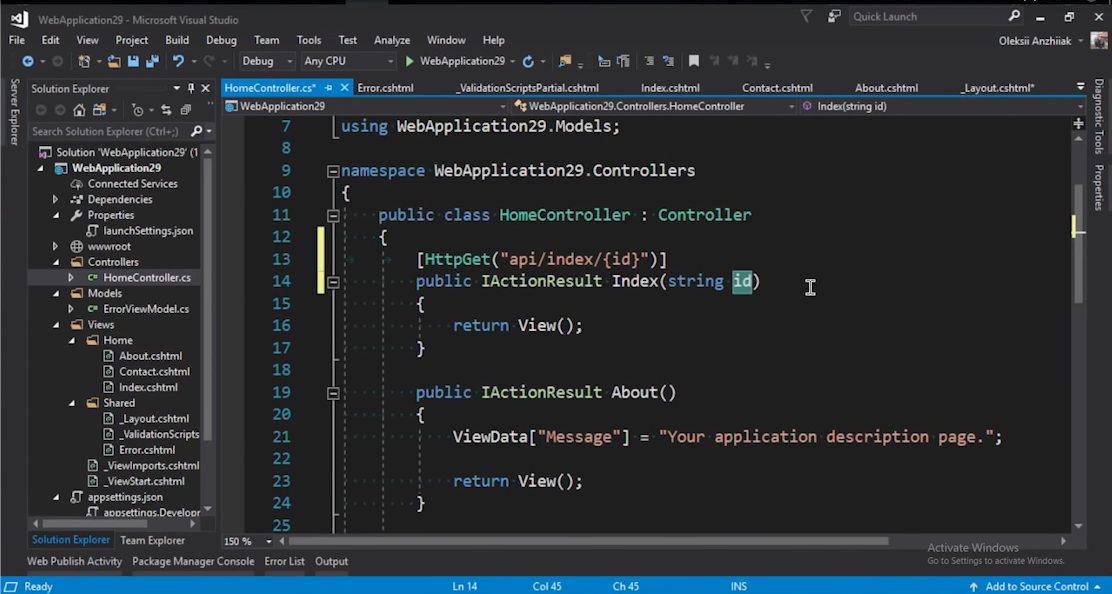Open the Build menu
Viewport: 1112px width, 594px height.
(x=177, y=40)
